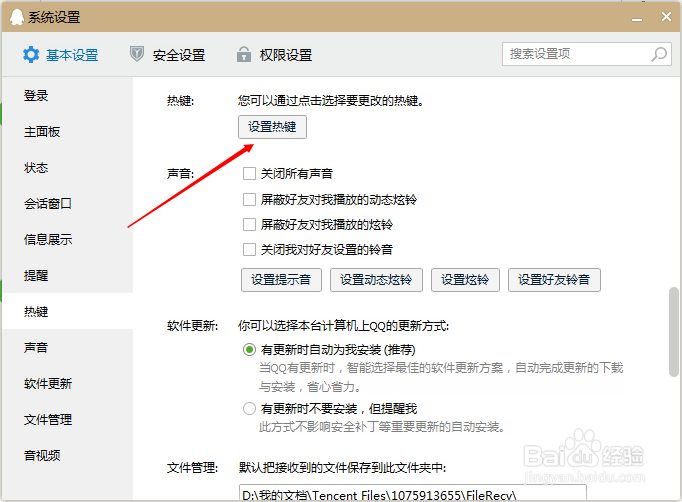Click the 设置动态炫铃 button
This screenshot has width=682, height=502.
coord(376,280)
